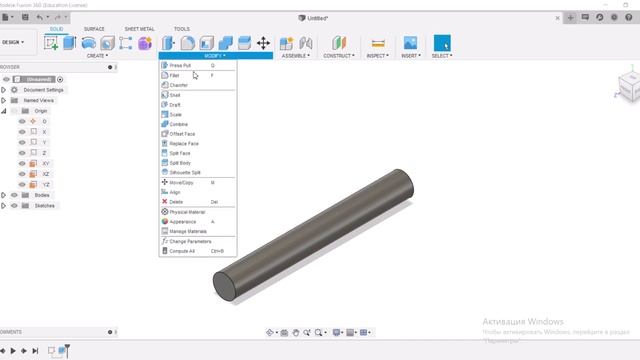The height and width of the screenshot is (360, 640).
Task: Open the Create Form purple icon
Action: 145,43
